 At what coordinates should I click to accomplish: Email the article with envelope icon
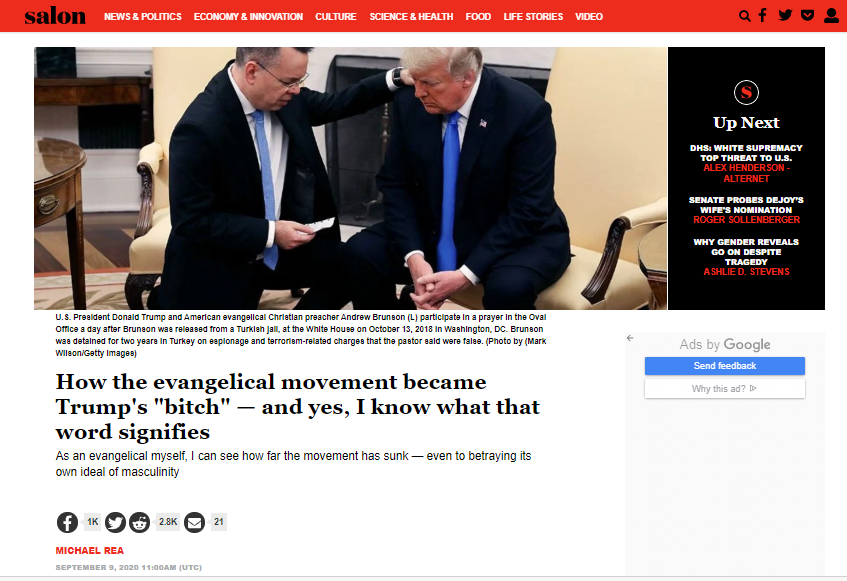pos(194,522)
